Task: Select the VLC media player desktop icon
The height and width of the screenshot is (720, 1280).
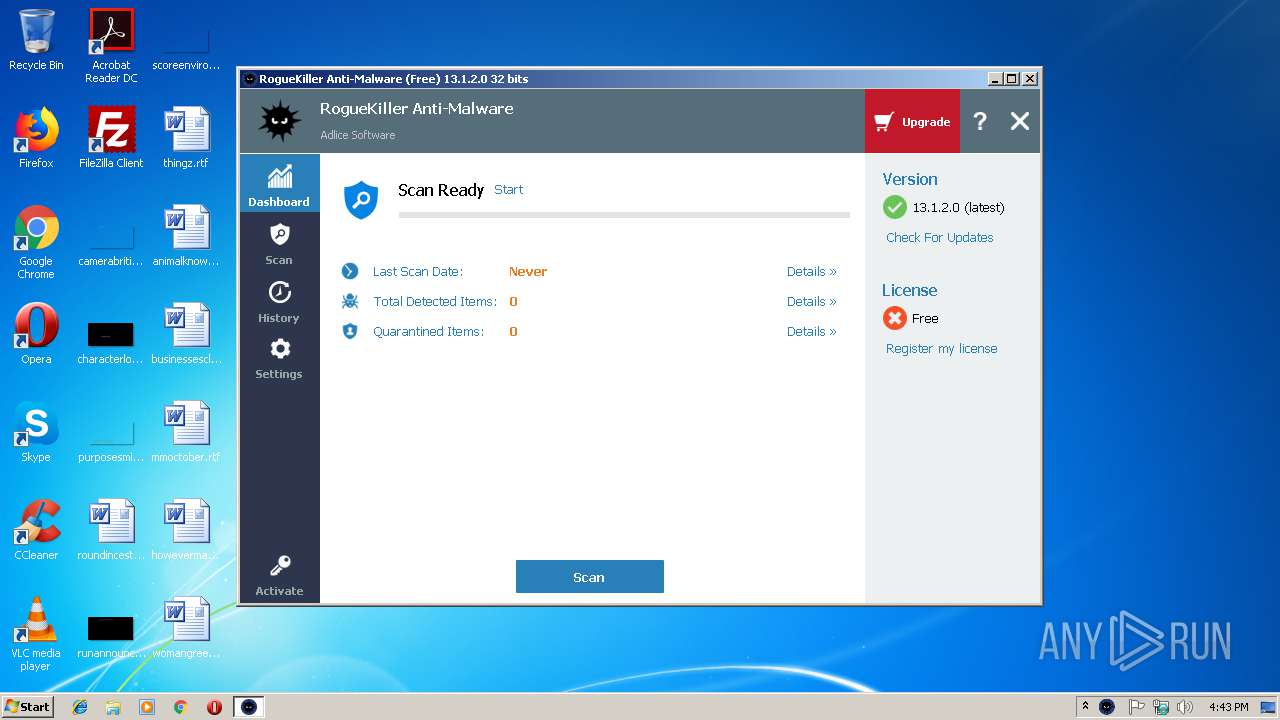Action: click(36, 634)
